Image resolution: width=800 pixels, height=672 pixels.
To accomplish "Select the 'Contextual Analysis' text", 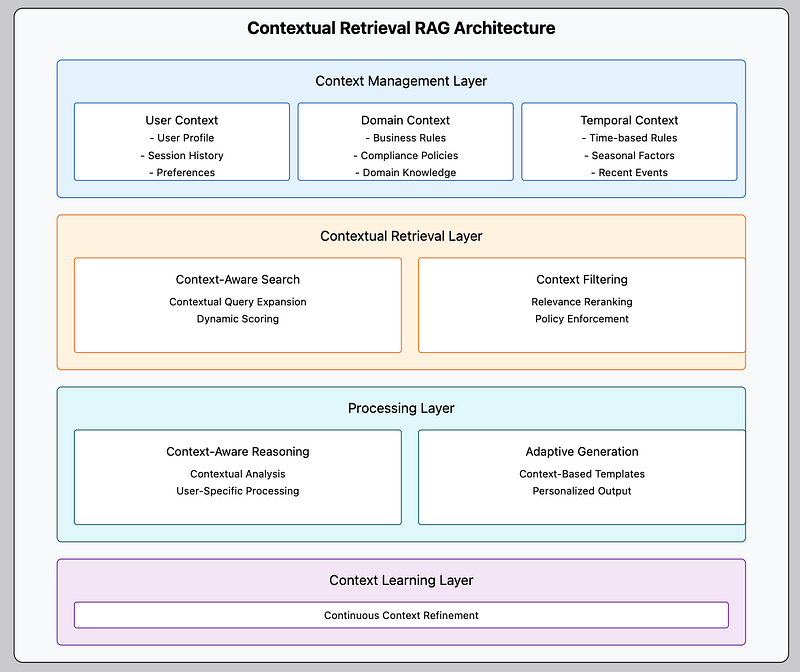I will click(238, 474).
